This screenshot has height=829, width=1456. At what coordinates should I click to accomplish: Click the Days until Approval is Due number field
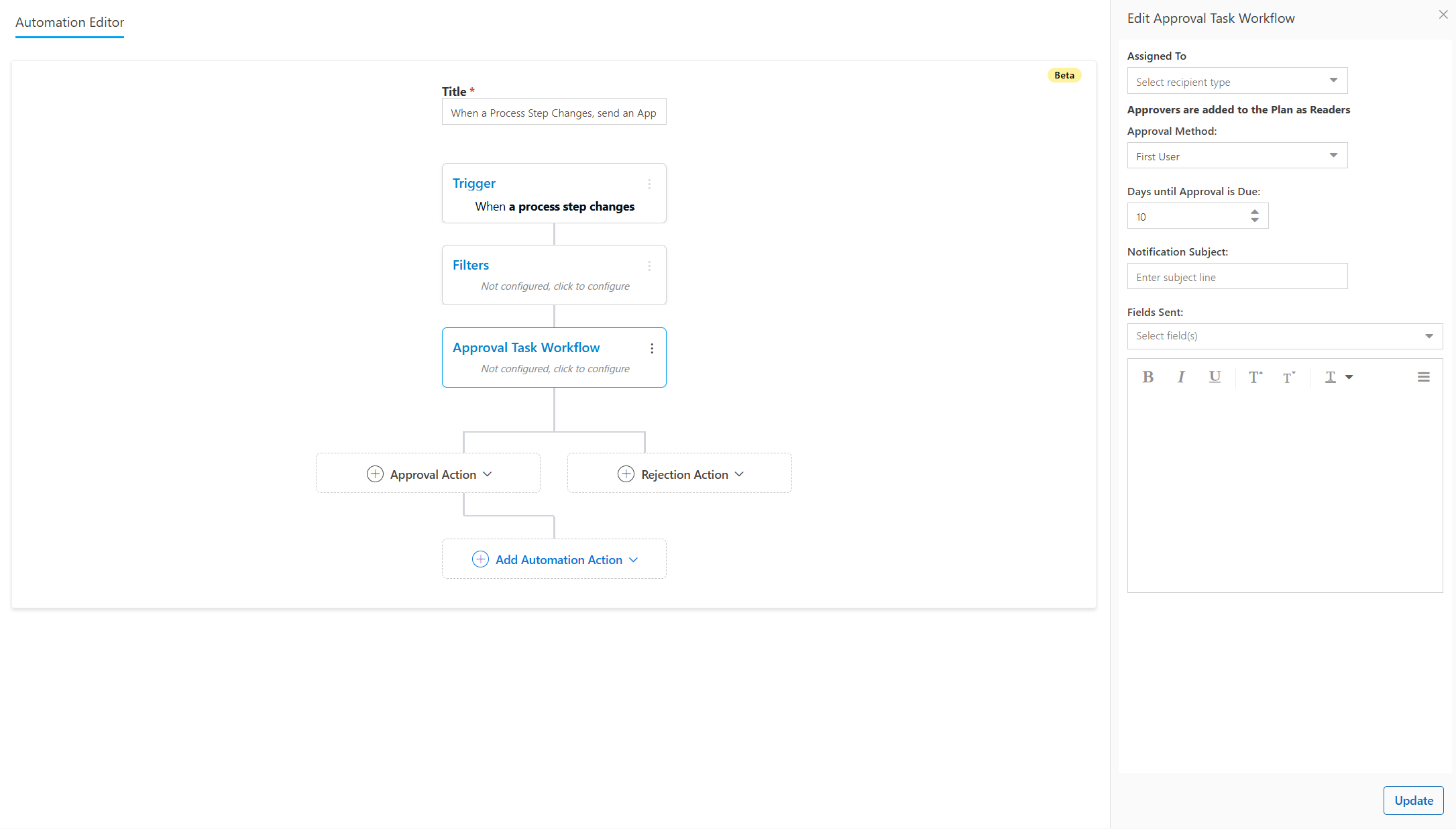(1197, 216)
